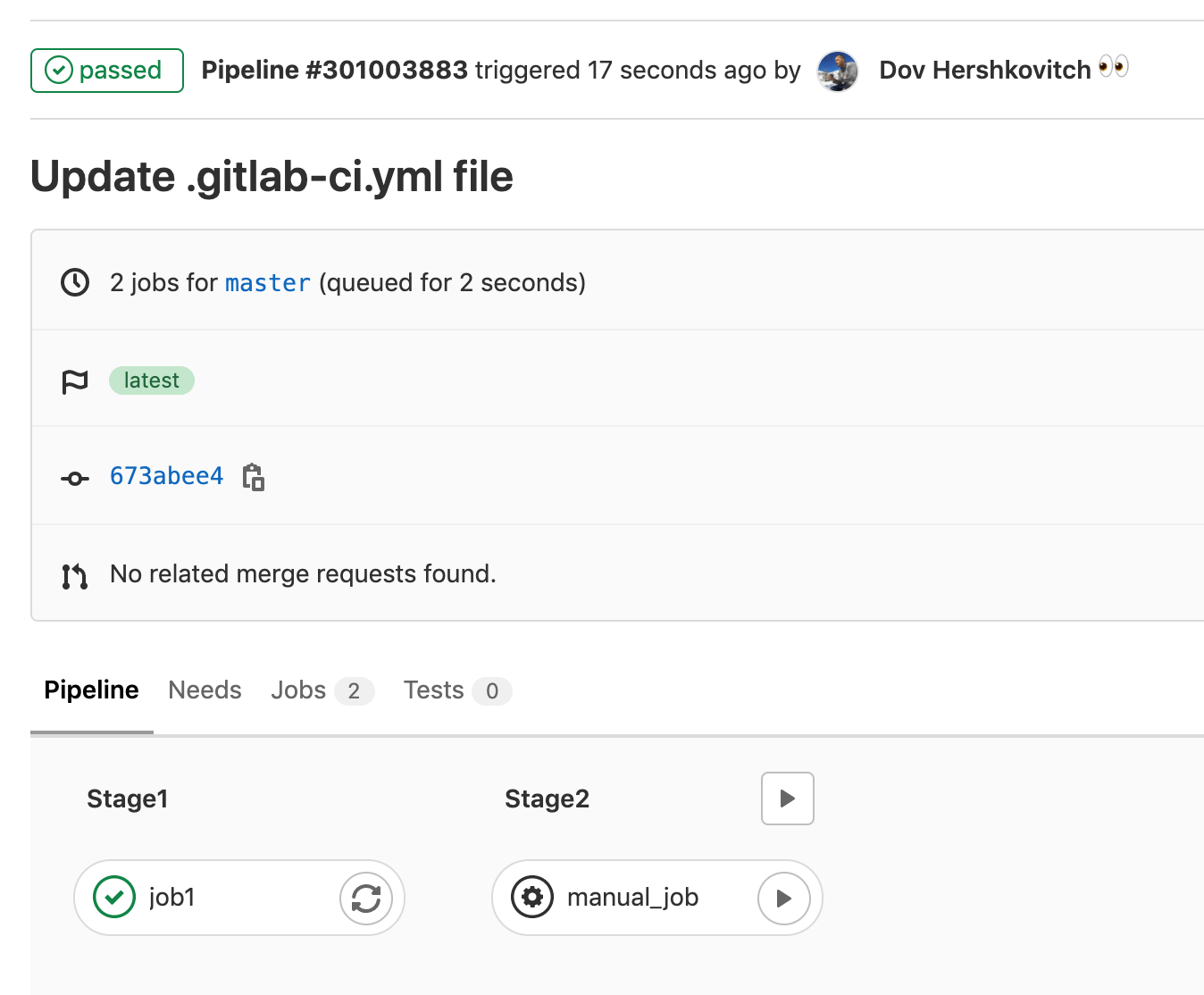The height and width of the screenshot is (995, 1204).
Task: Click the job1 passed status icon
Action: (114, 898)
